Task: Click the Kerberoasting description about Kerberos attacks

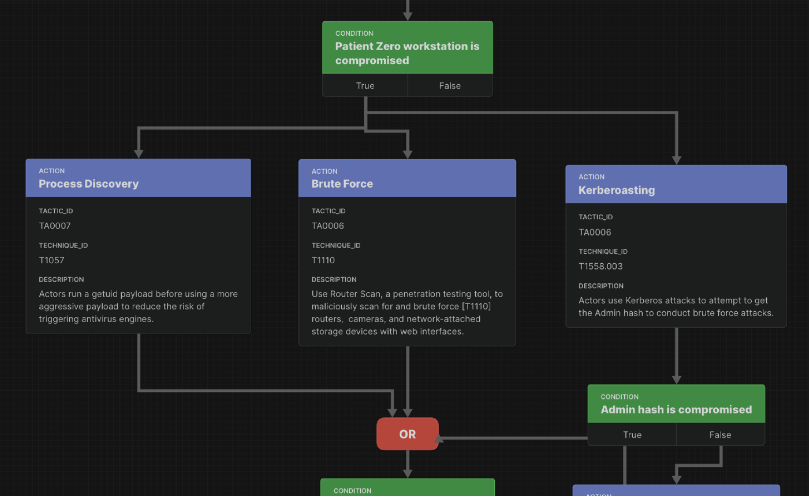Action: [676, 306]
